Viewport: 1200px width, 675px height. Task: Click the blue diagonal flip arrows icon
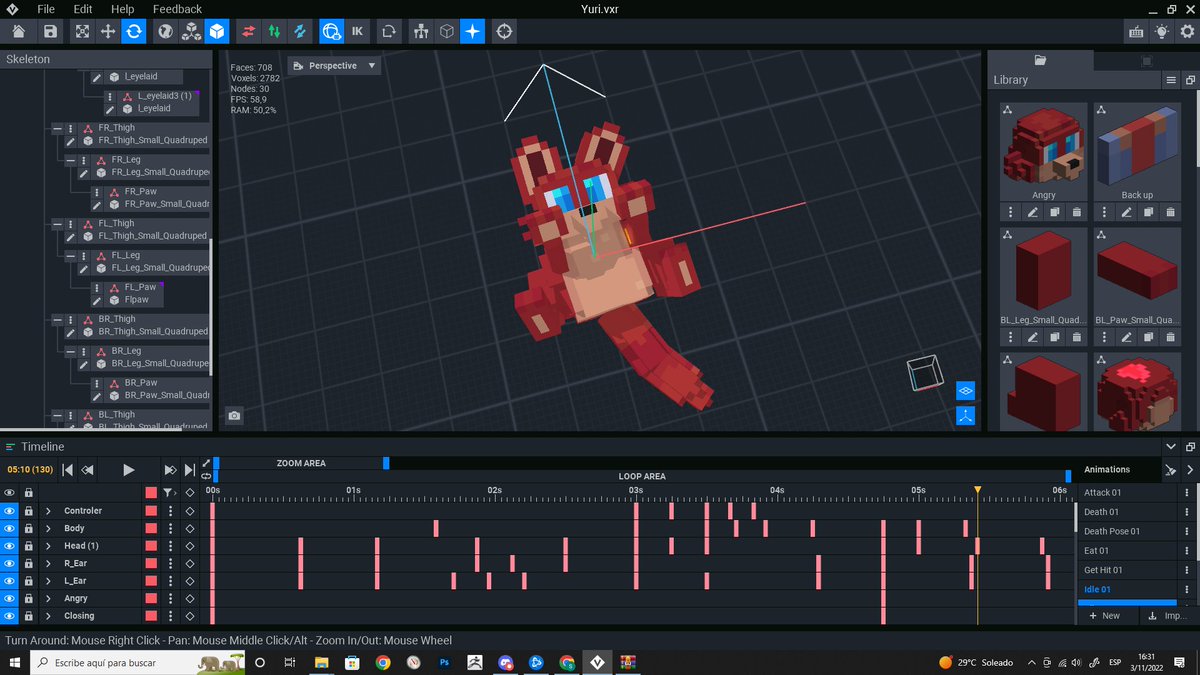[299, 31]
